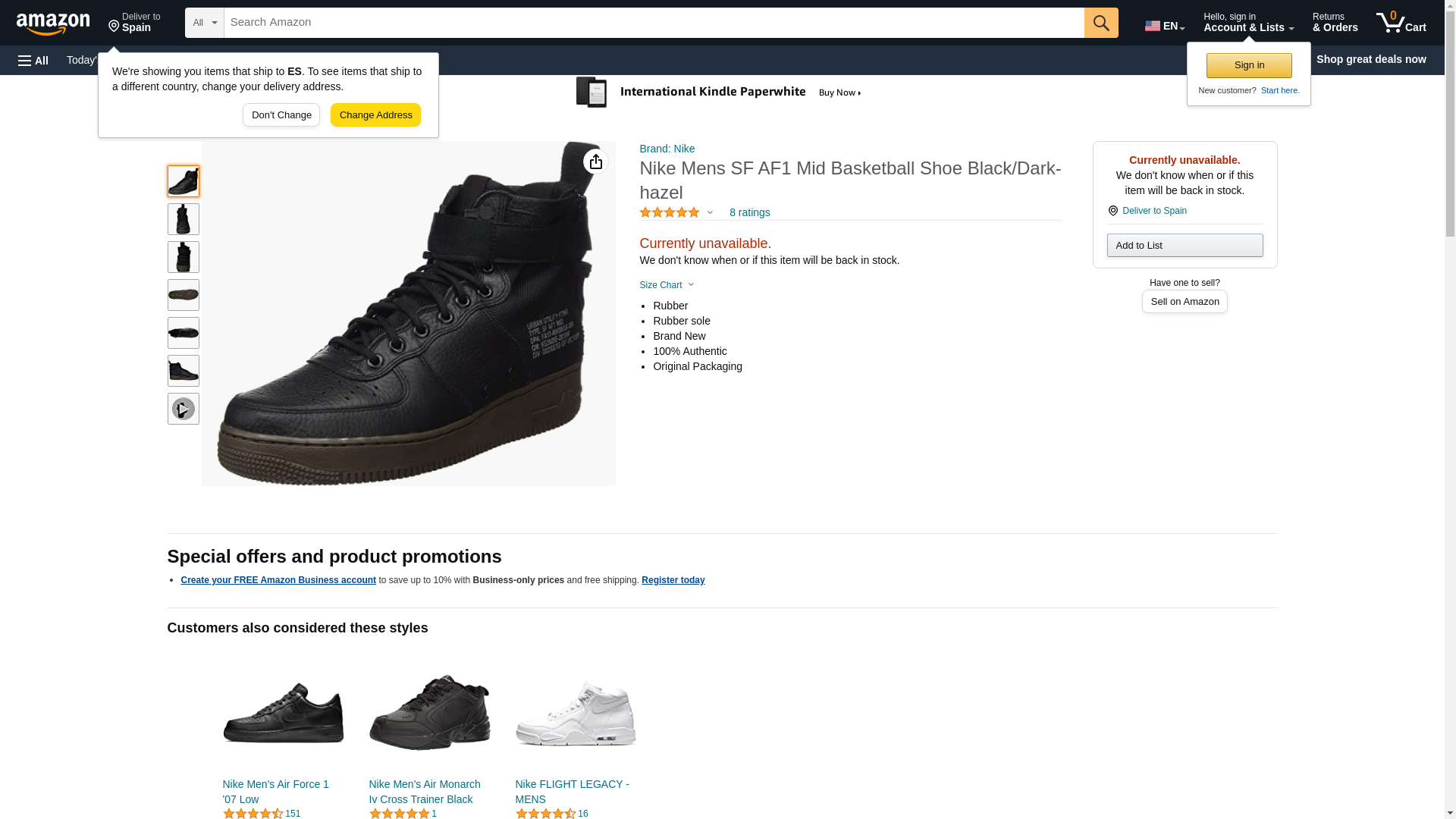Click the Deliver to Spain location icon

click(1112, 211)
